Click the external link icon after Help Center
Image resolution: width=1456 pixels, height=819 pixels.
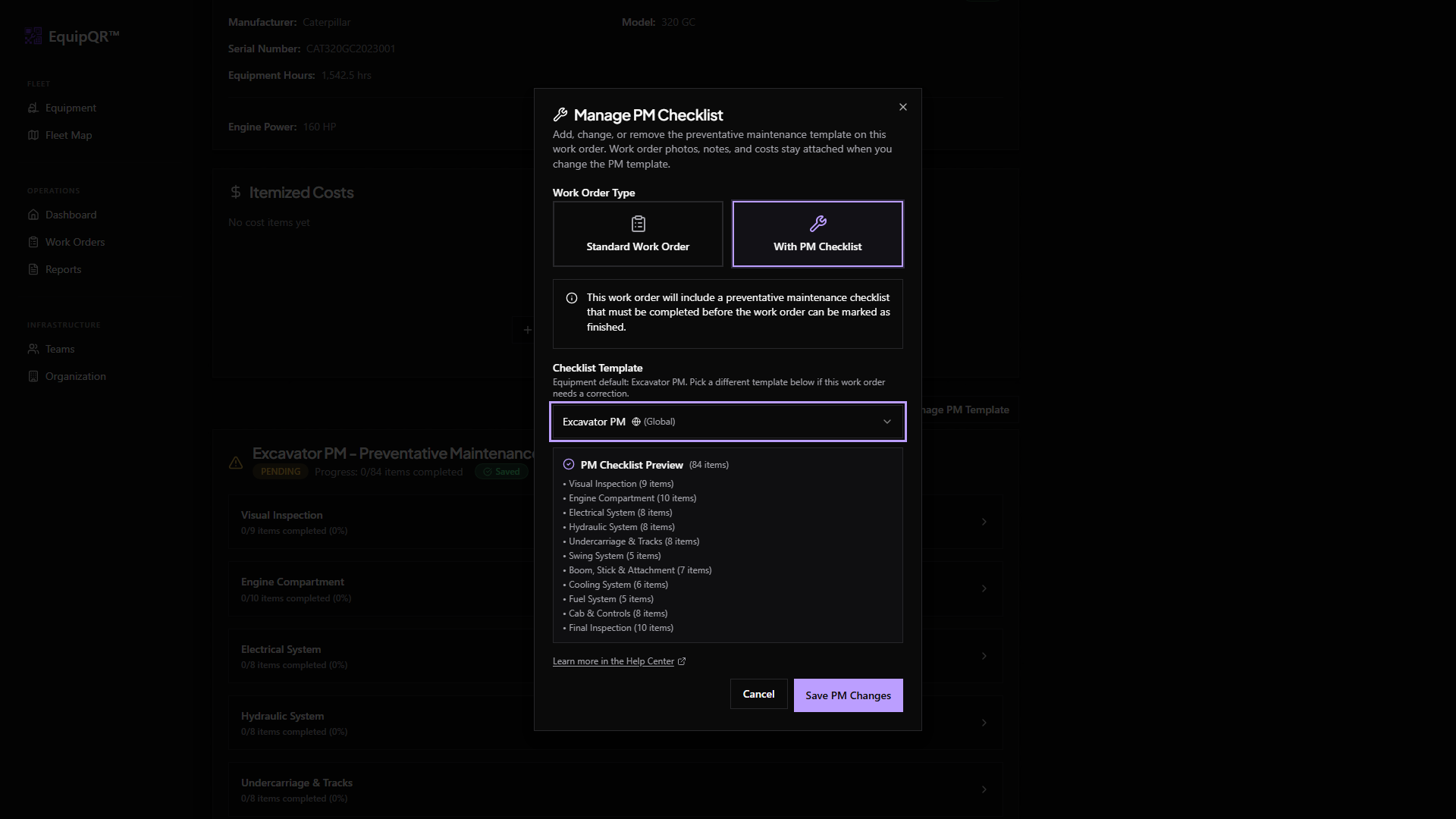tap(681, 661)
